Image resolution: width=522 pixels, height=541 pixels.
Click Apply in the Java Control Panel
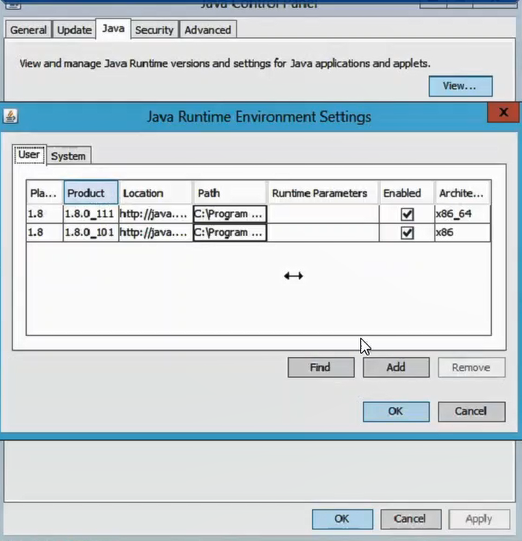[x=479, y=519]
